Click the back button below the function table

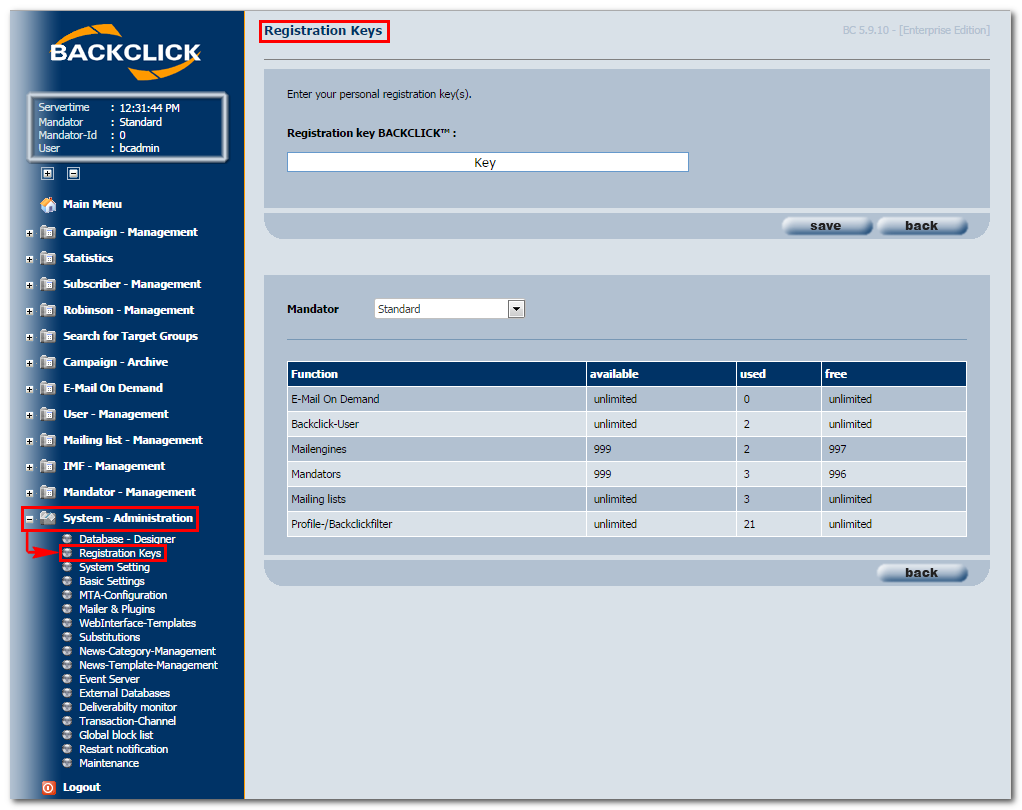(921, 573)
